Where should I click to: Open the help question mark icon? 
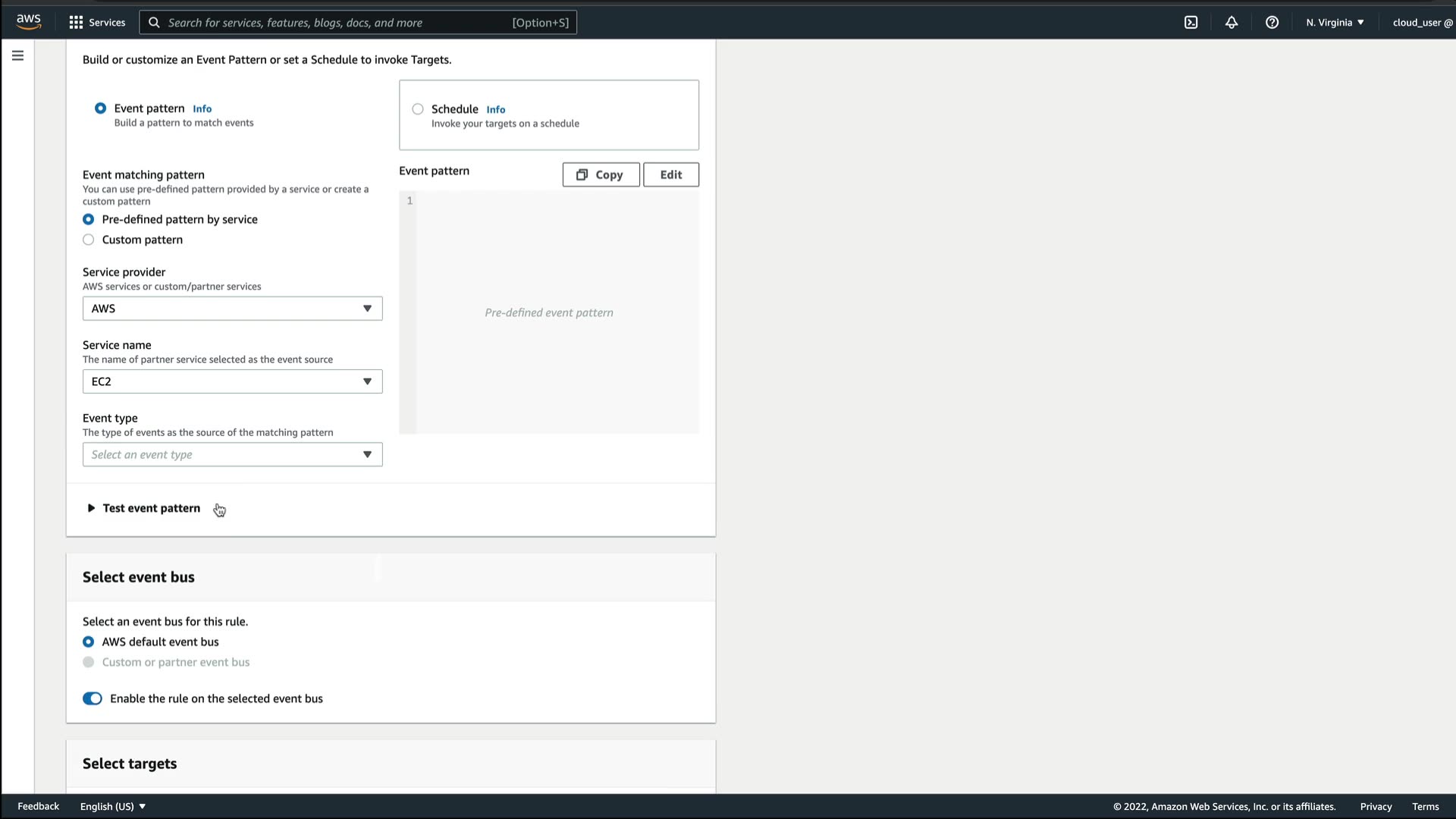[1272, 22]
